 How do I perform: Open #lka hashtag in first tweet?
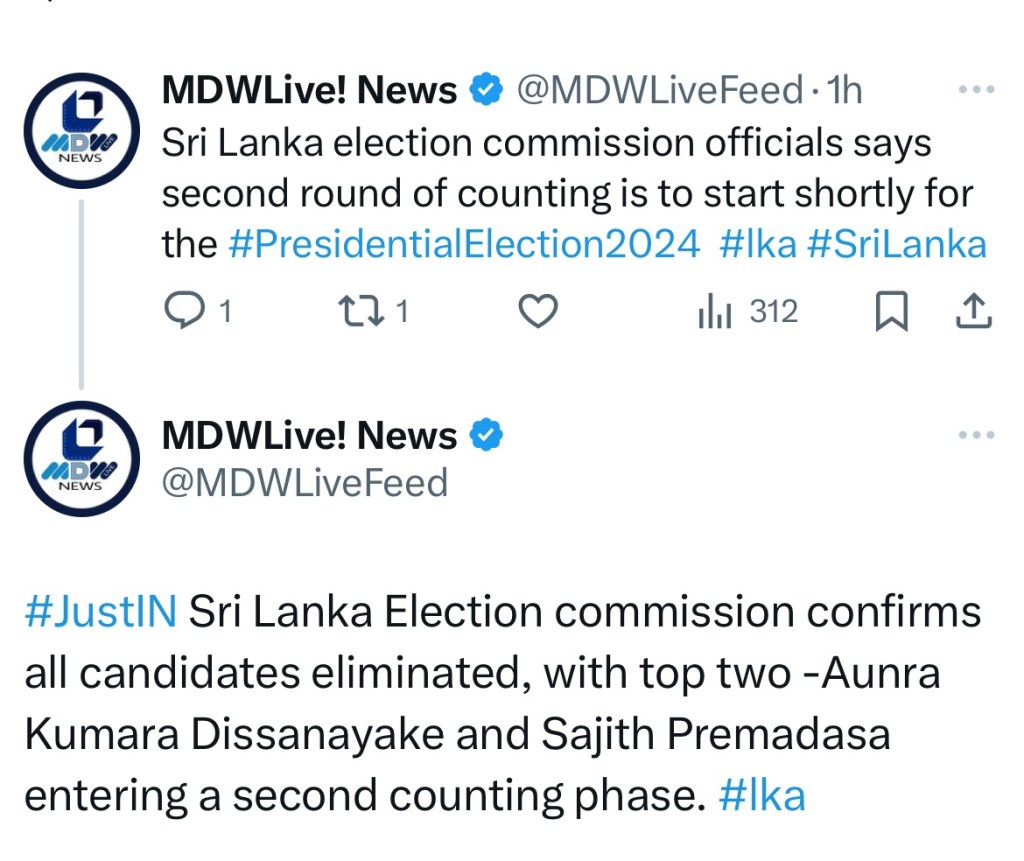point(756,244)
